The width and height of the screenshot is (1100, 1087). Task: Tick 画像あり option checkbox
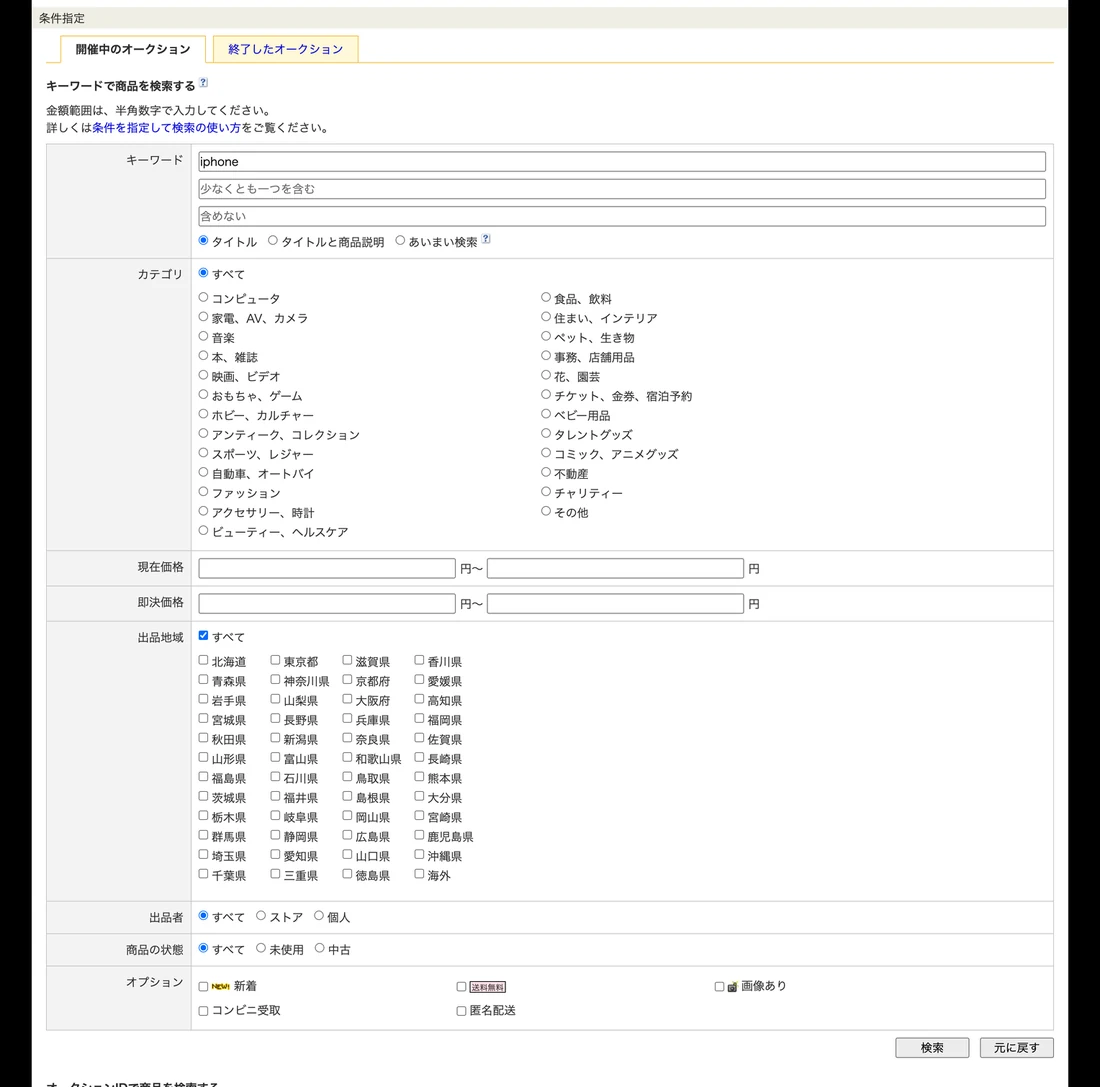(719, 987)
